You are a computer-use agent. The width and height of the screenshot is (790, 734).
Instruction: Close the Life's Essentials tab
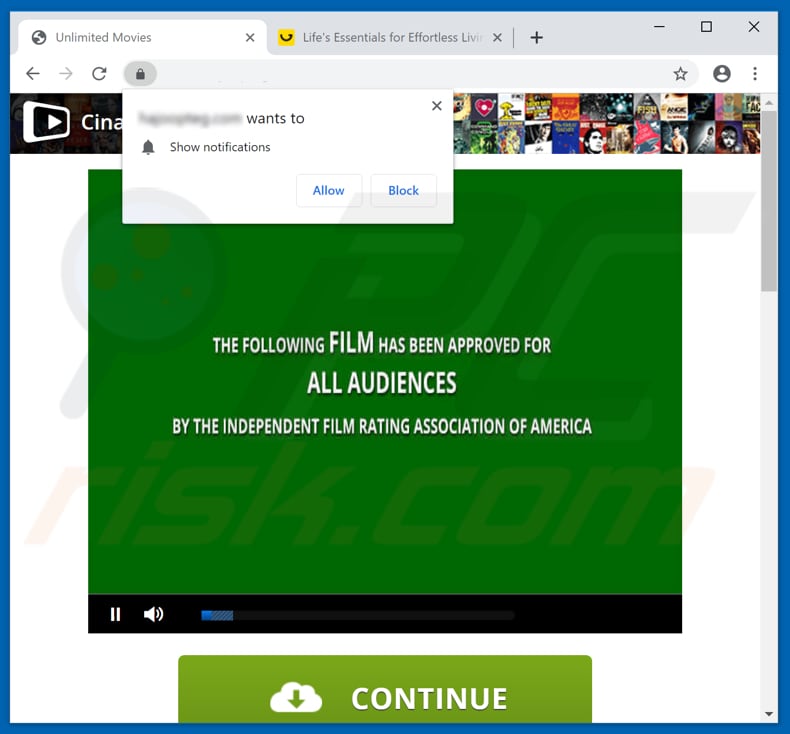pos(497,38)
